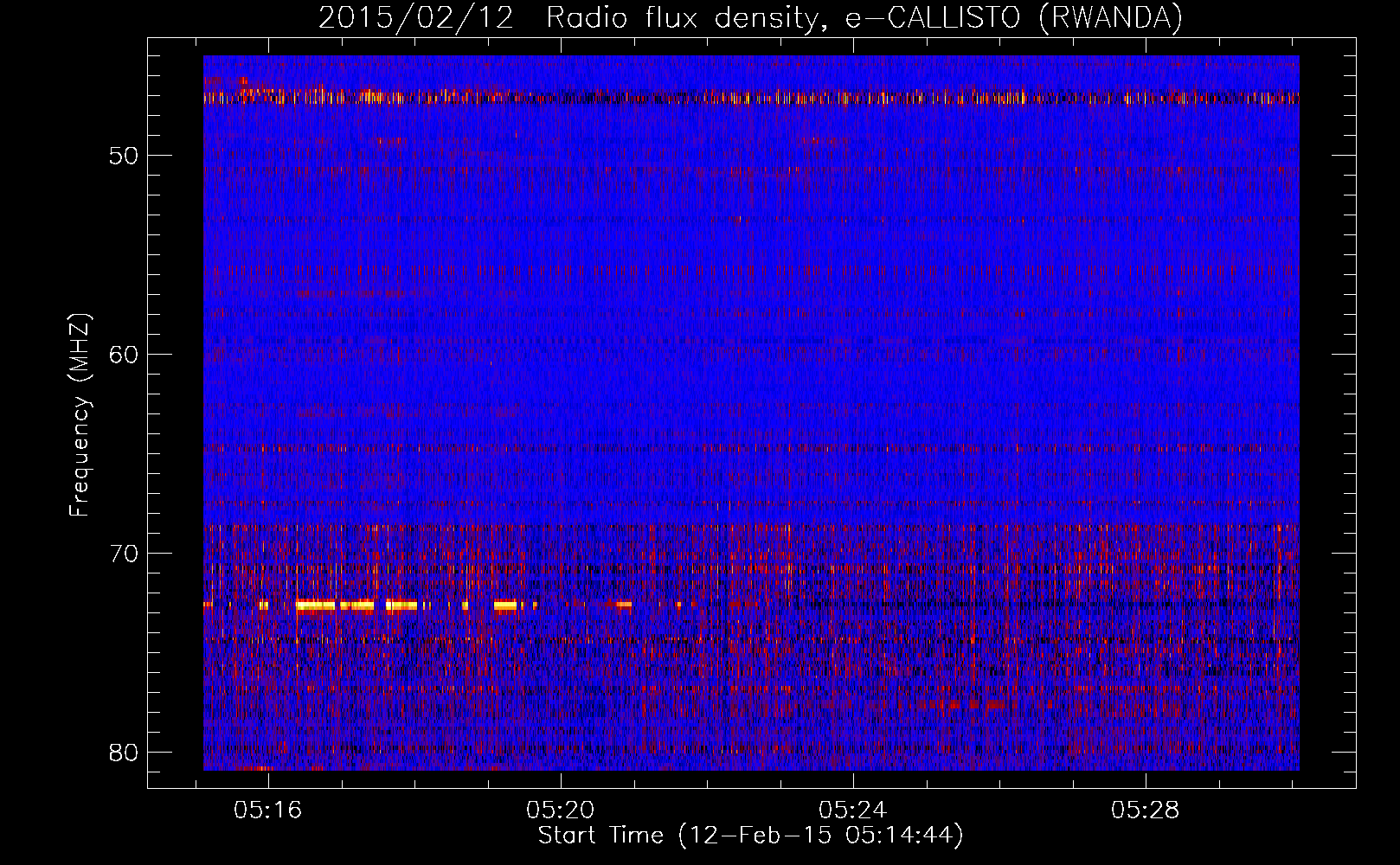The image size is (1400, 865).
Task: Click the 50 frequency tick label
Action: tap(124, 156)
